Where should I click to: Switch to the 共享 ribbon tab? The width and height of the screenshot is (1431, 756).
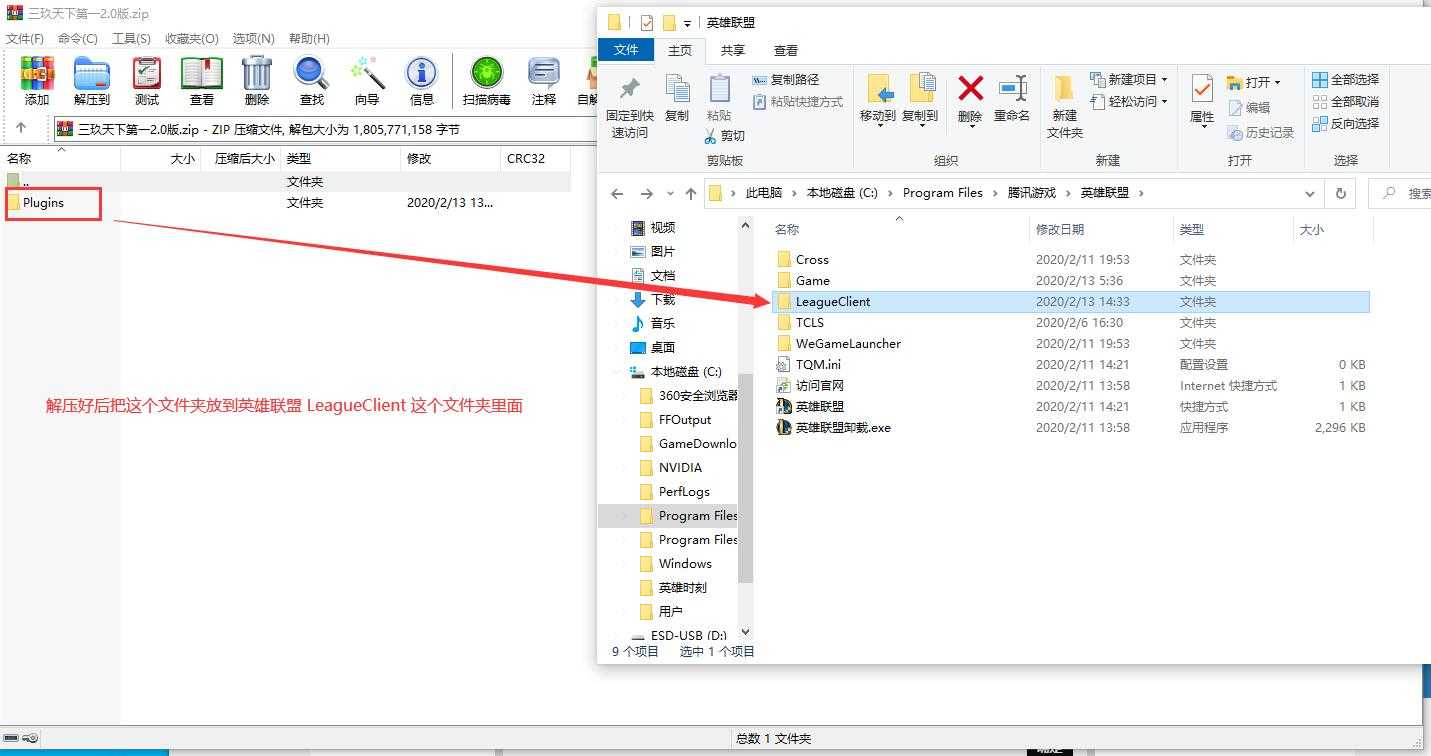pyautogui.click(x=733, y=50)
